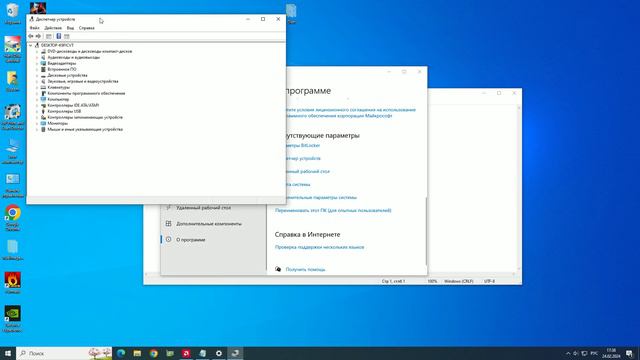Open the Google Chrome desktop shortcut
This screenshot has width=640, height=360.
(13, 218)
